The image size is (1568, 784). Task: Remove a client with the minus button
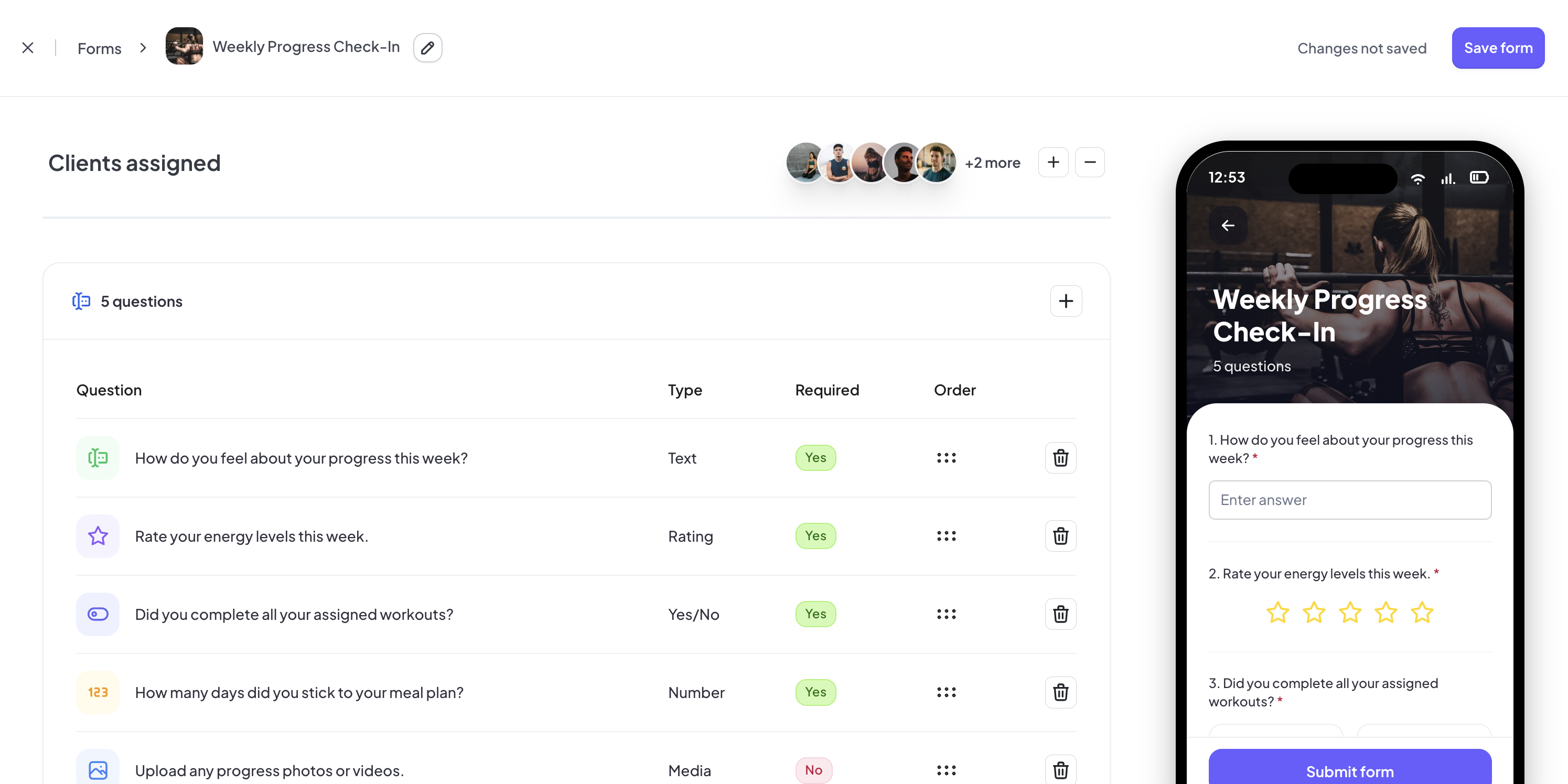[1090, 163]
